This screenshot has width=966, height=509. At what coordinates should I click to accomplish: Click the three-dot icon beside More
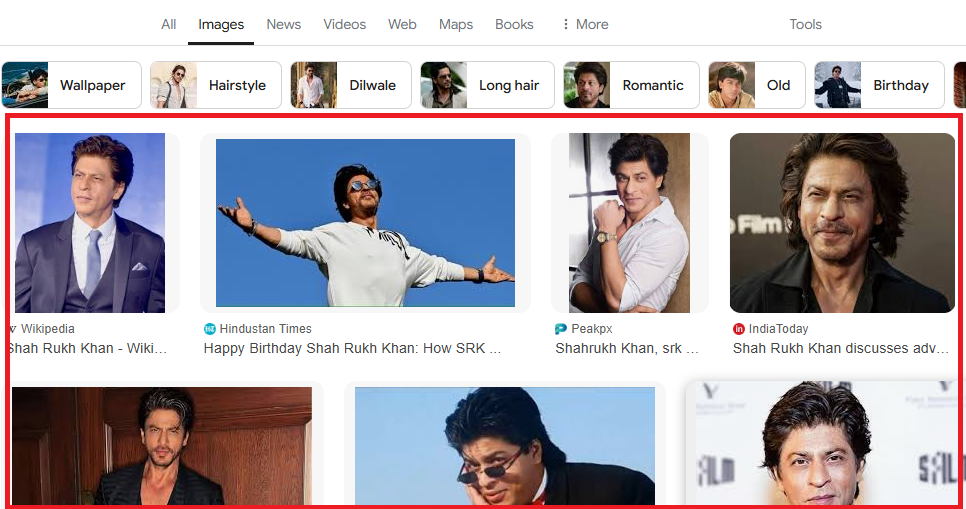tap(566, 24)
